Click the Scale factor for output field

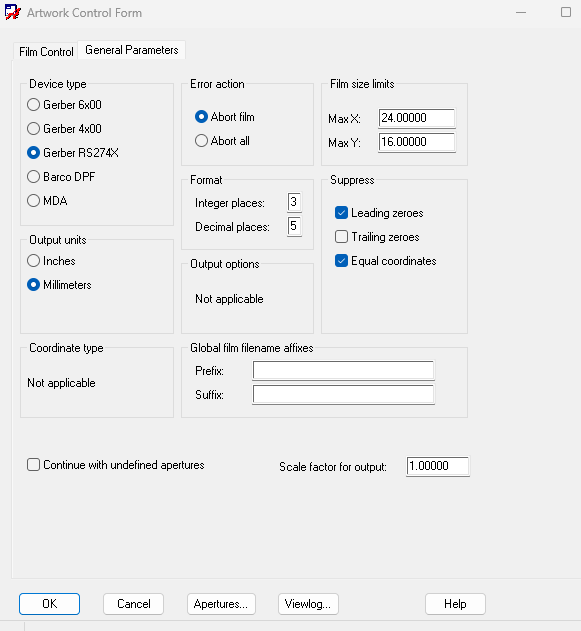pyautogui.click(x=438, y=466)
